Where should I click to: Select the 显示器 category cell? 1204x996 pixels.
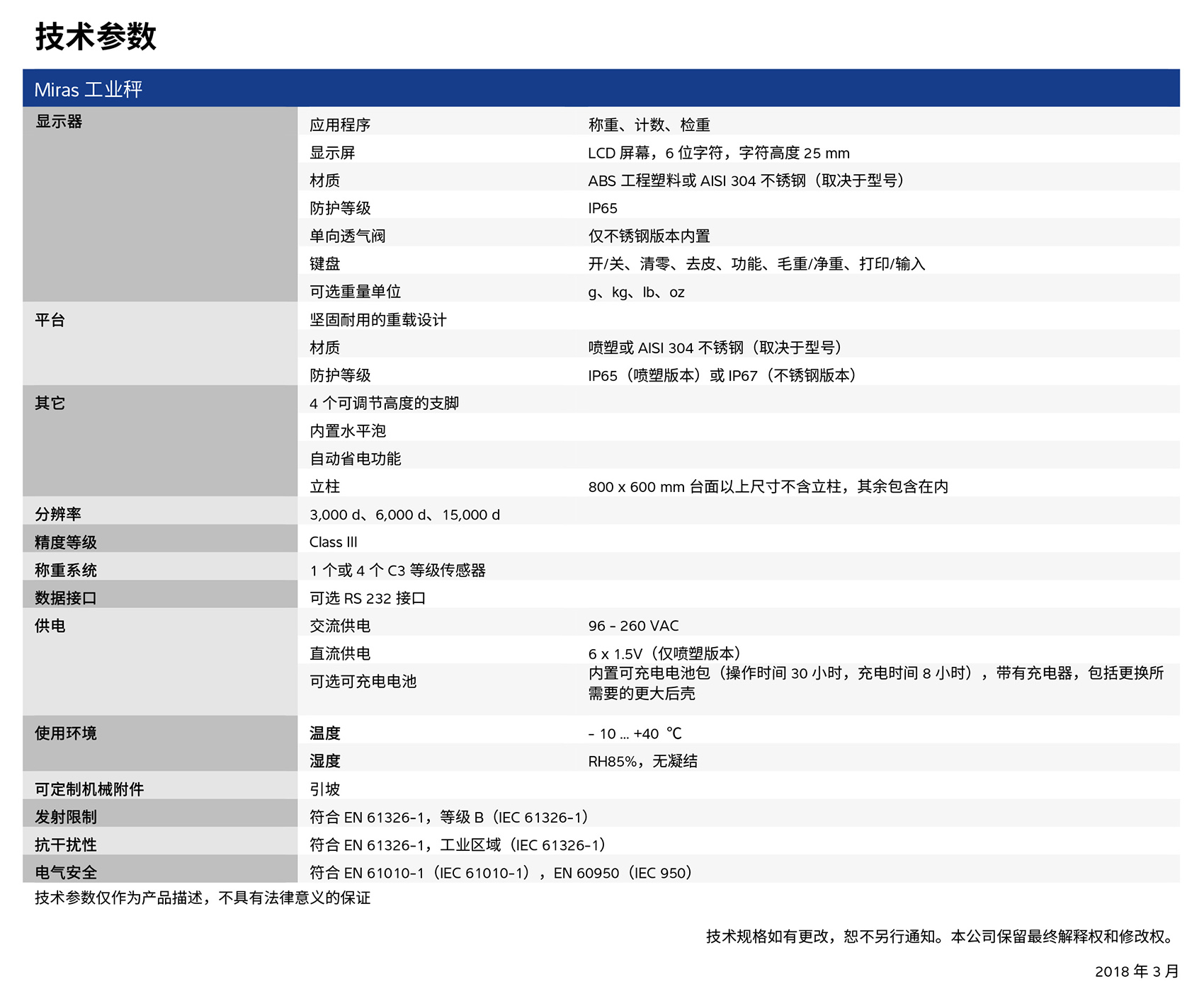click(x=59, y=122)
